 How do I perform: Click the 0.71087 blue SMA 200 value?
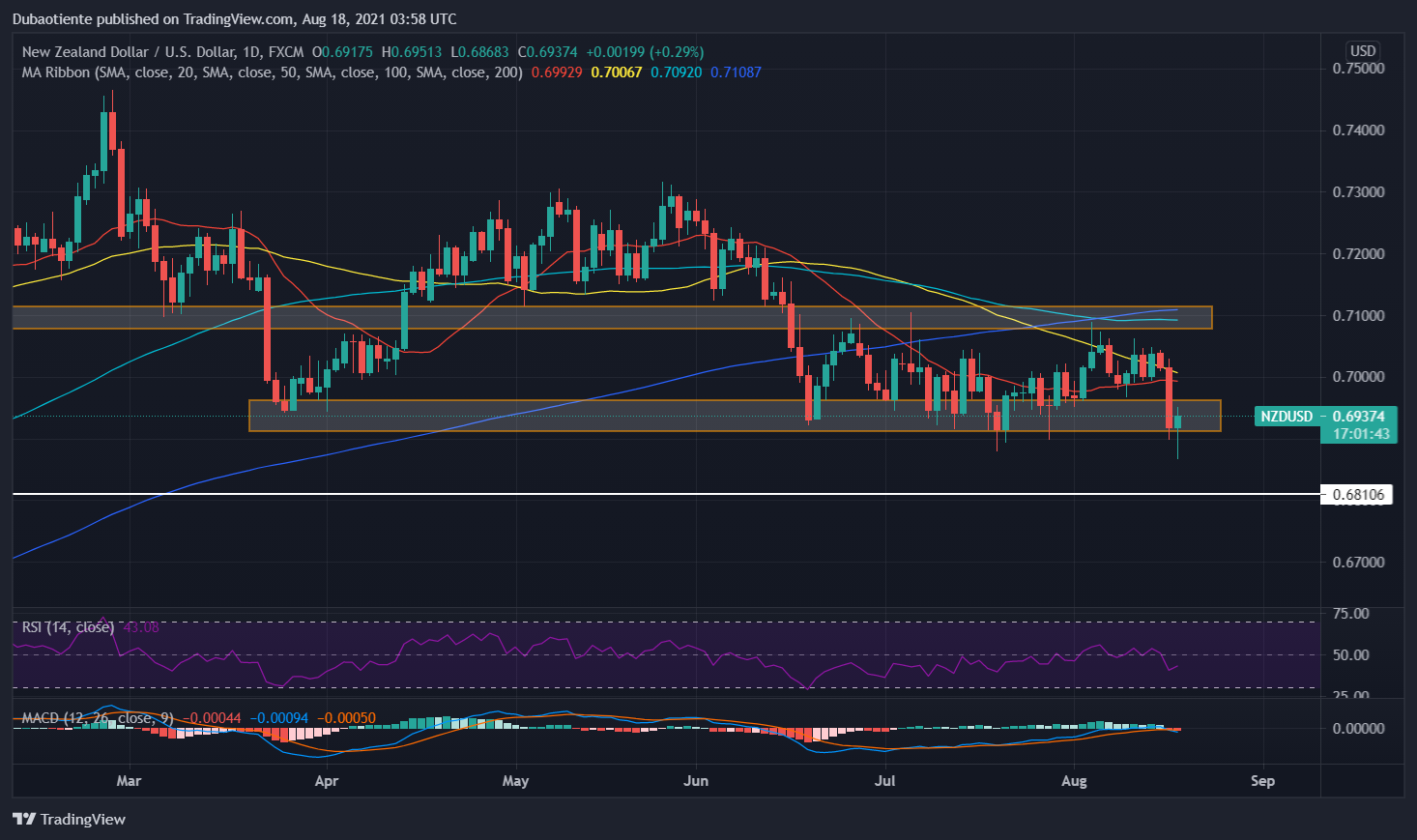[x=736, y=72]
